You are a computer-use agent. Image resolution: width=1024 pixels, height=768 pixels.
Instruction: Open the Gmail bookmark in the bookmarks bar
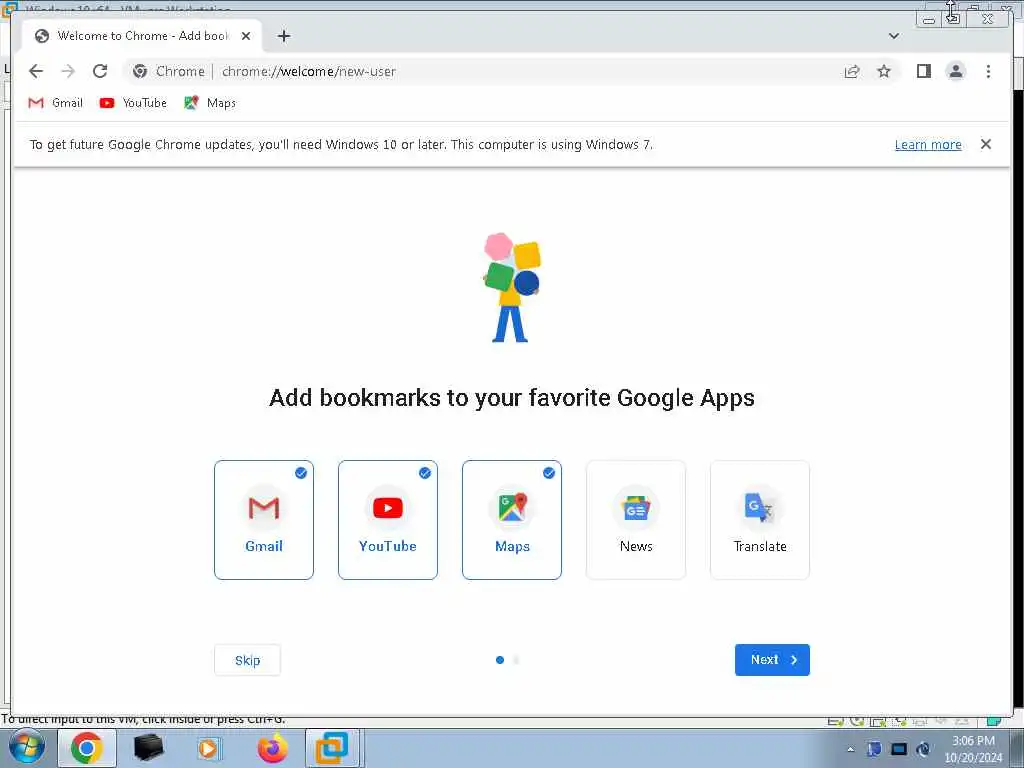(x=56, y=103)
